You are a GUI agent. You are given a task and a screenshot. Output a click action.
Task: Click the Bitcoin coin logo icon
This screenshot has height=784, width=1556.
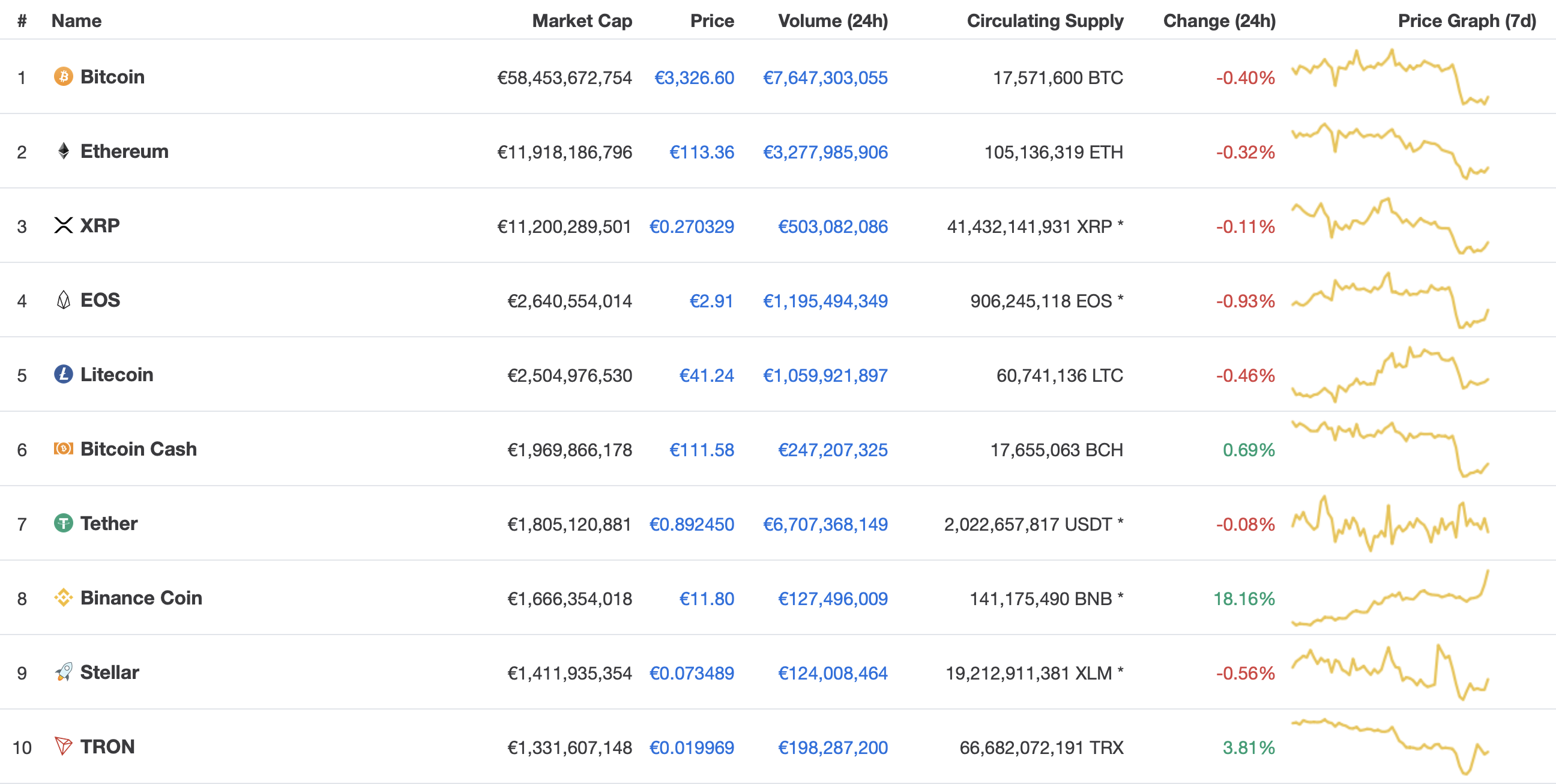pyautogui.click(x=64, y=77)
